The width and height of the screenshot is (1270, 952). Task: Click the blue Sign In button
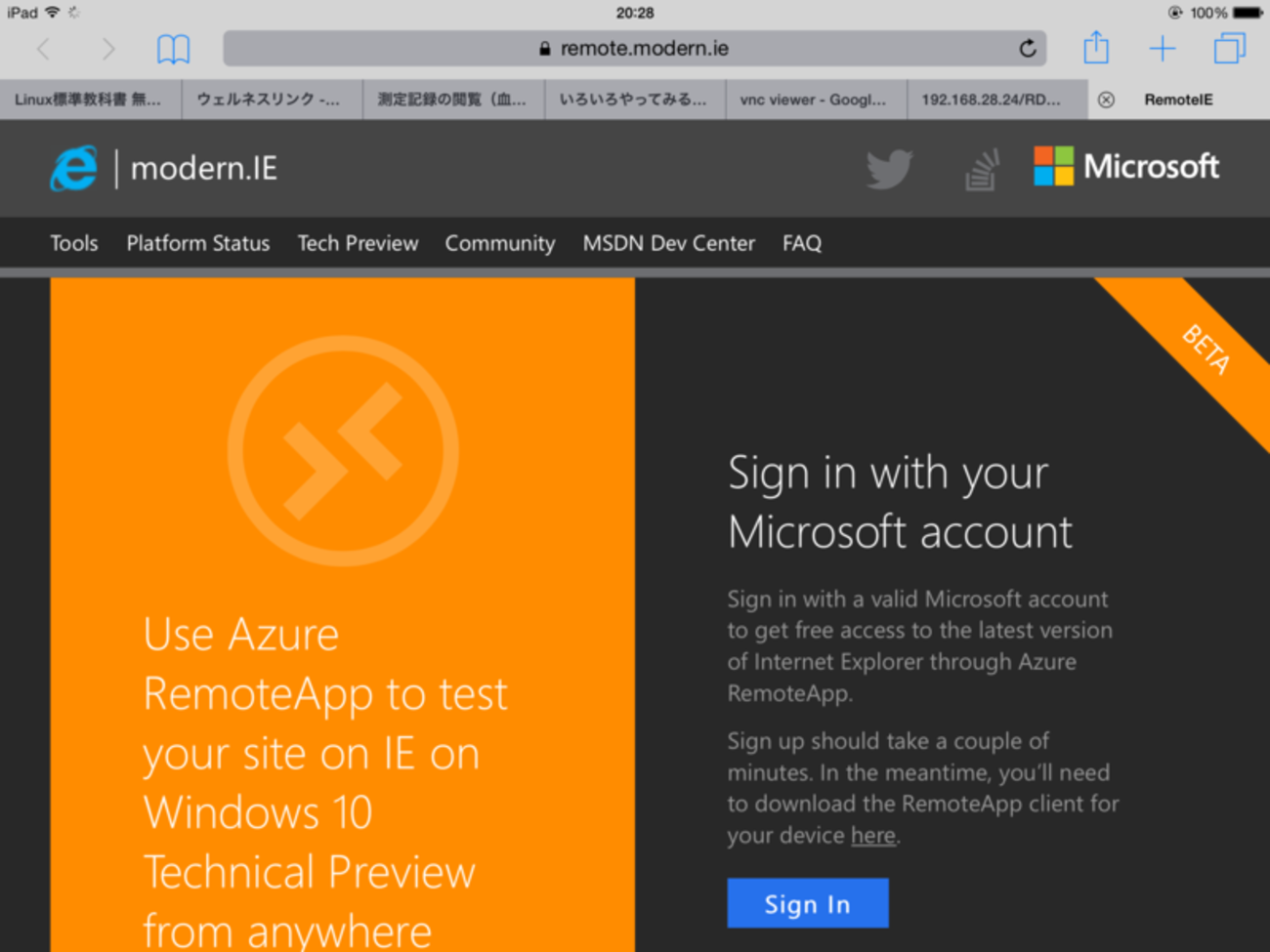point(807,904)
